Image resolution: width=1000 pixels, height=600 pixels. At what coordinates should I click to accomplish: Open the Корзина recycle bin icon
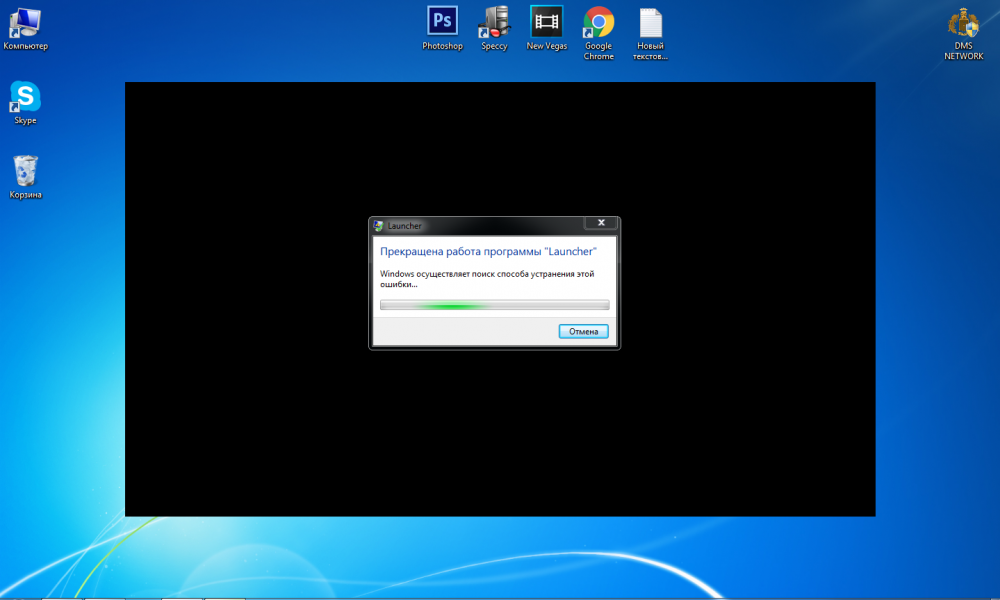tap(25, 171)
